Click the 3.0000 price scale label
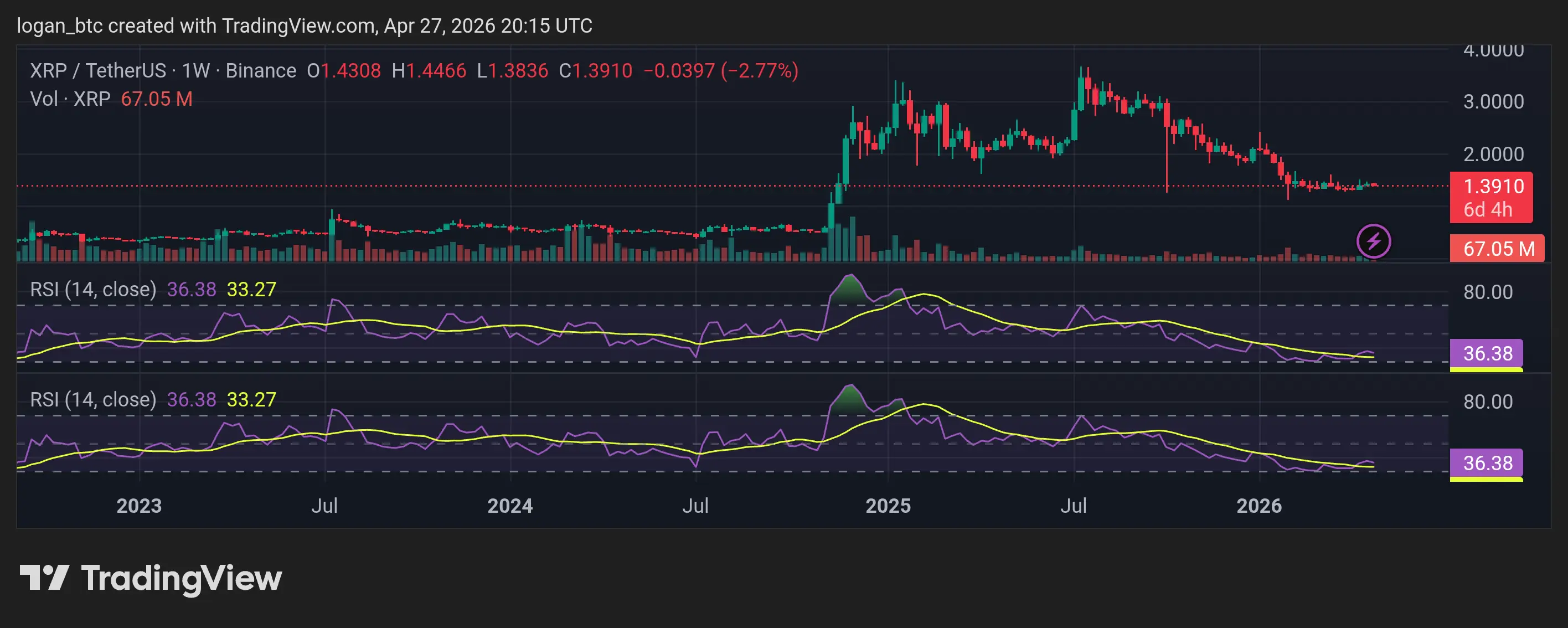1568x628 pixels. point(1493,101)
